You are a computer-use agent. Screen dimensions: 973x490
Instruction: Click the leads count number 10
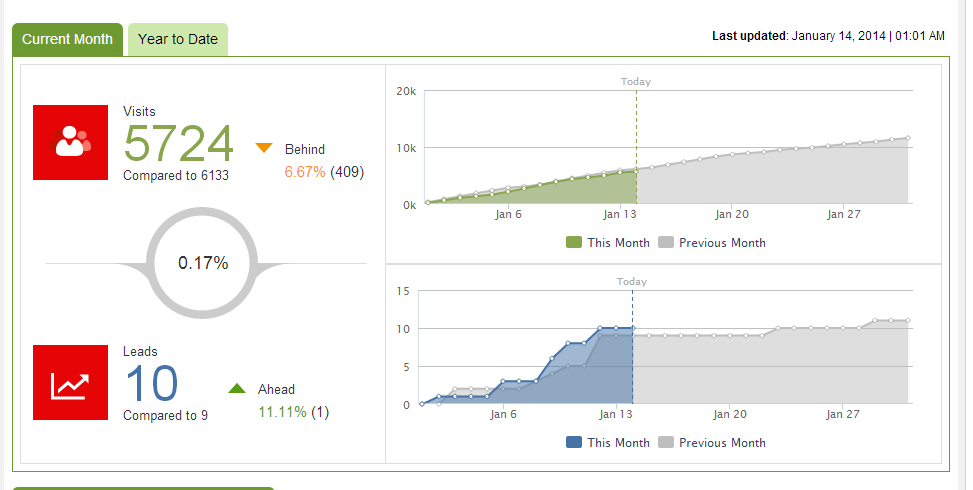152,383
